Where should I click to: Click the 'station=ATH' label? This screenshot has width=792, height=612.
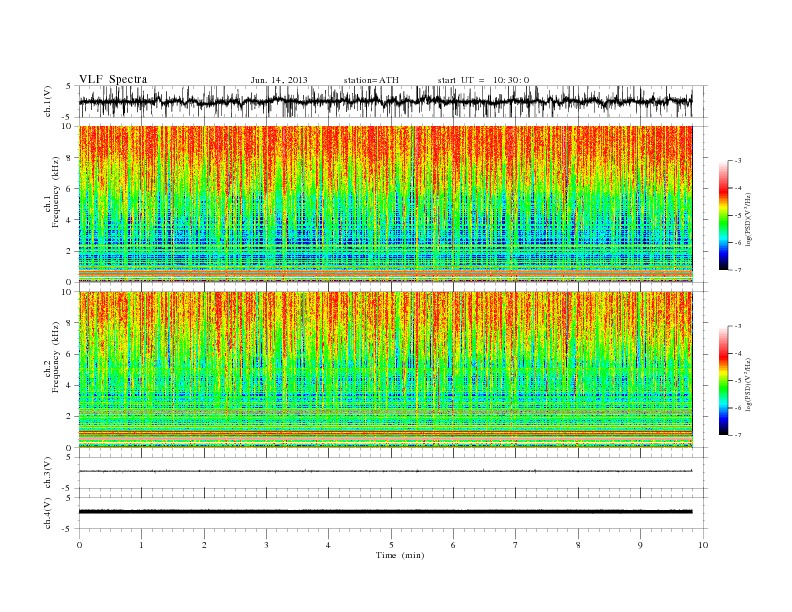pos(371,80)
